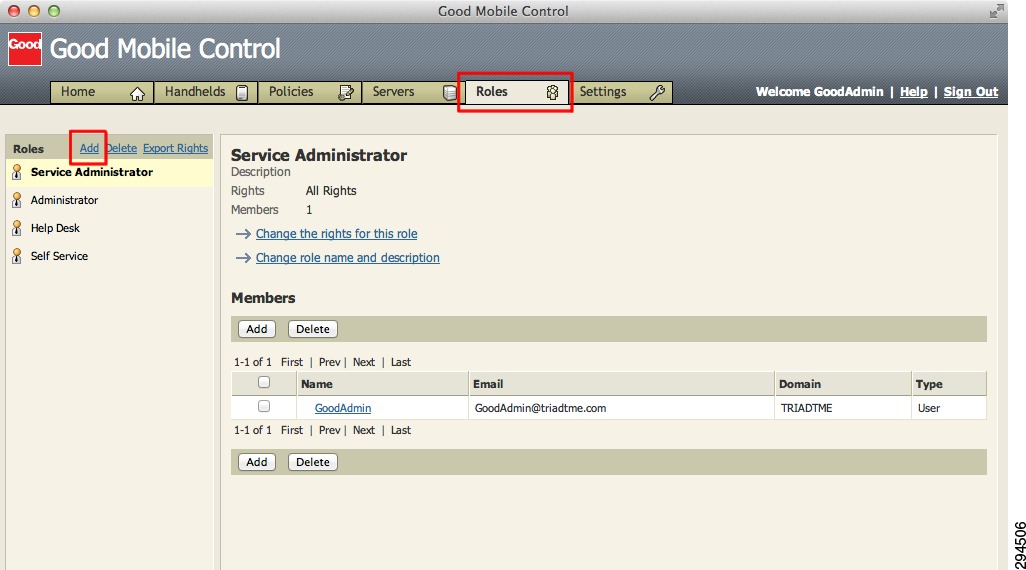Click the Service Administrator role icon
Viewport: 1026px width, 570px height.
(17, 172)
